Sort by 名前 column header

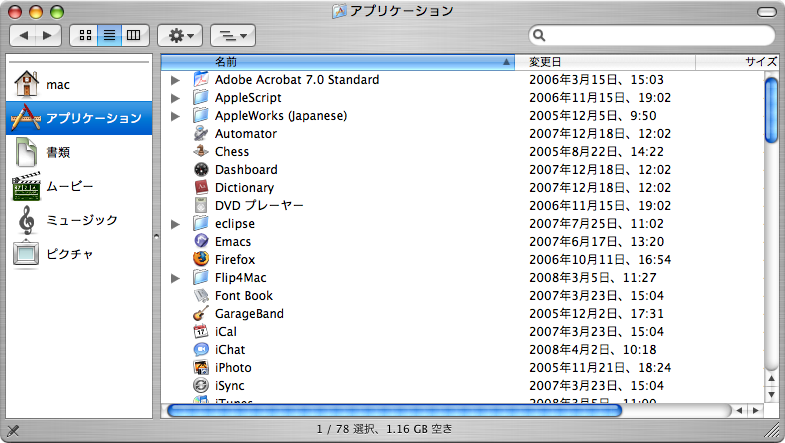coord(338,62)
